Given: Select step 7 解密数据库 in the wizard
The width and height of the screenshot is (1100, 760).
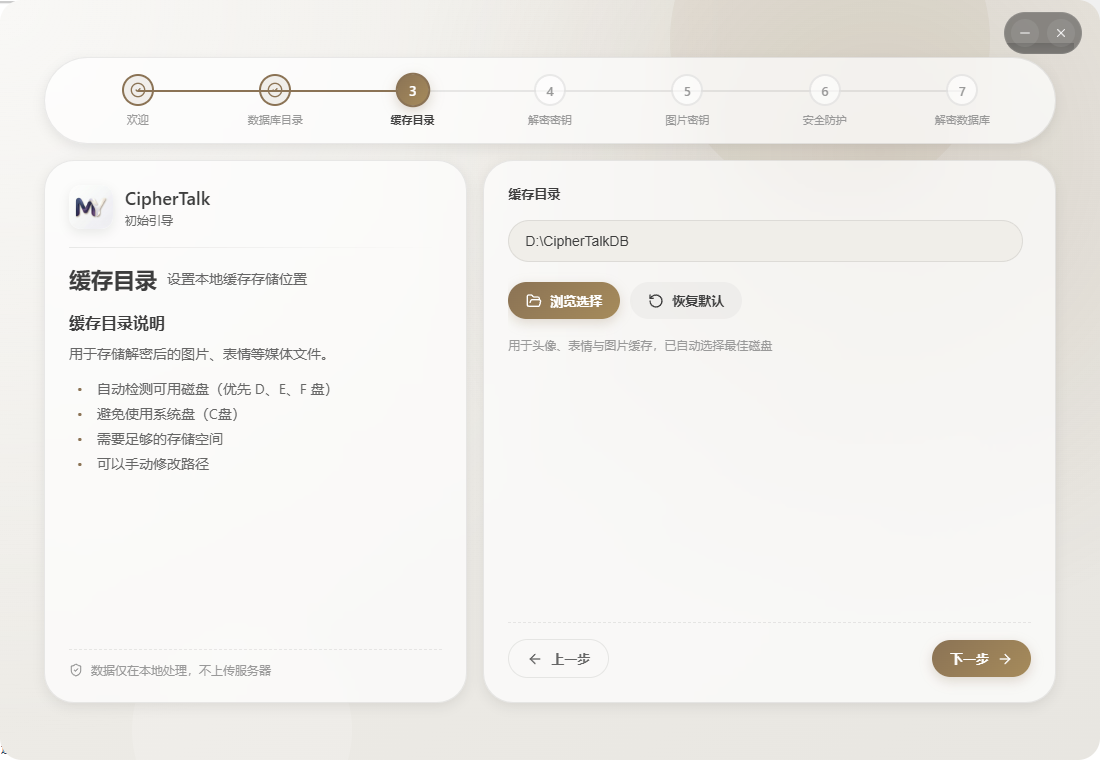Looking at the screenshot, I should pyautogui.click(x=962, y=90).
